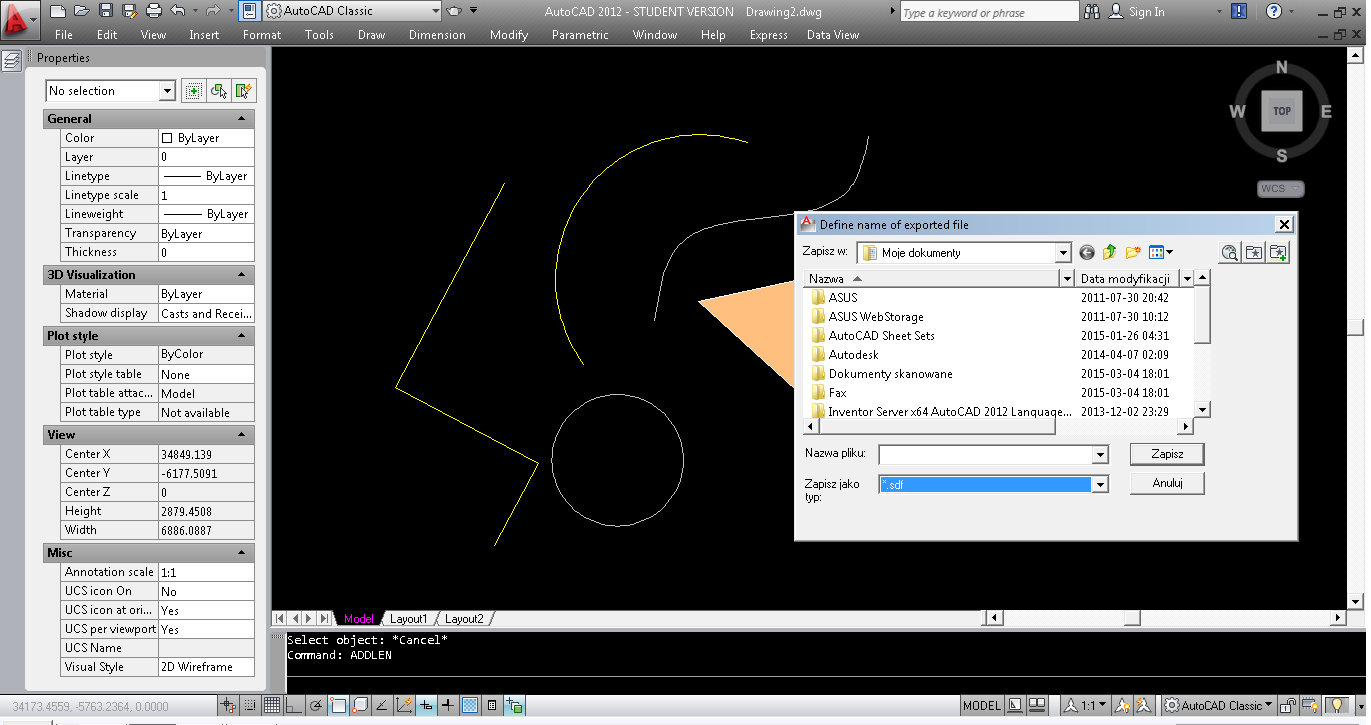This screenshot has width=1371, height=725.
Task: Open the File menu
Action: click(x=64, y=34)
